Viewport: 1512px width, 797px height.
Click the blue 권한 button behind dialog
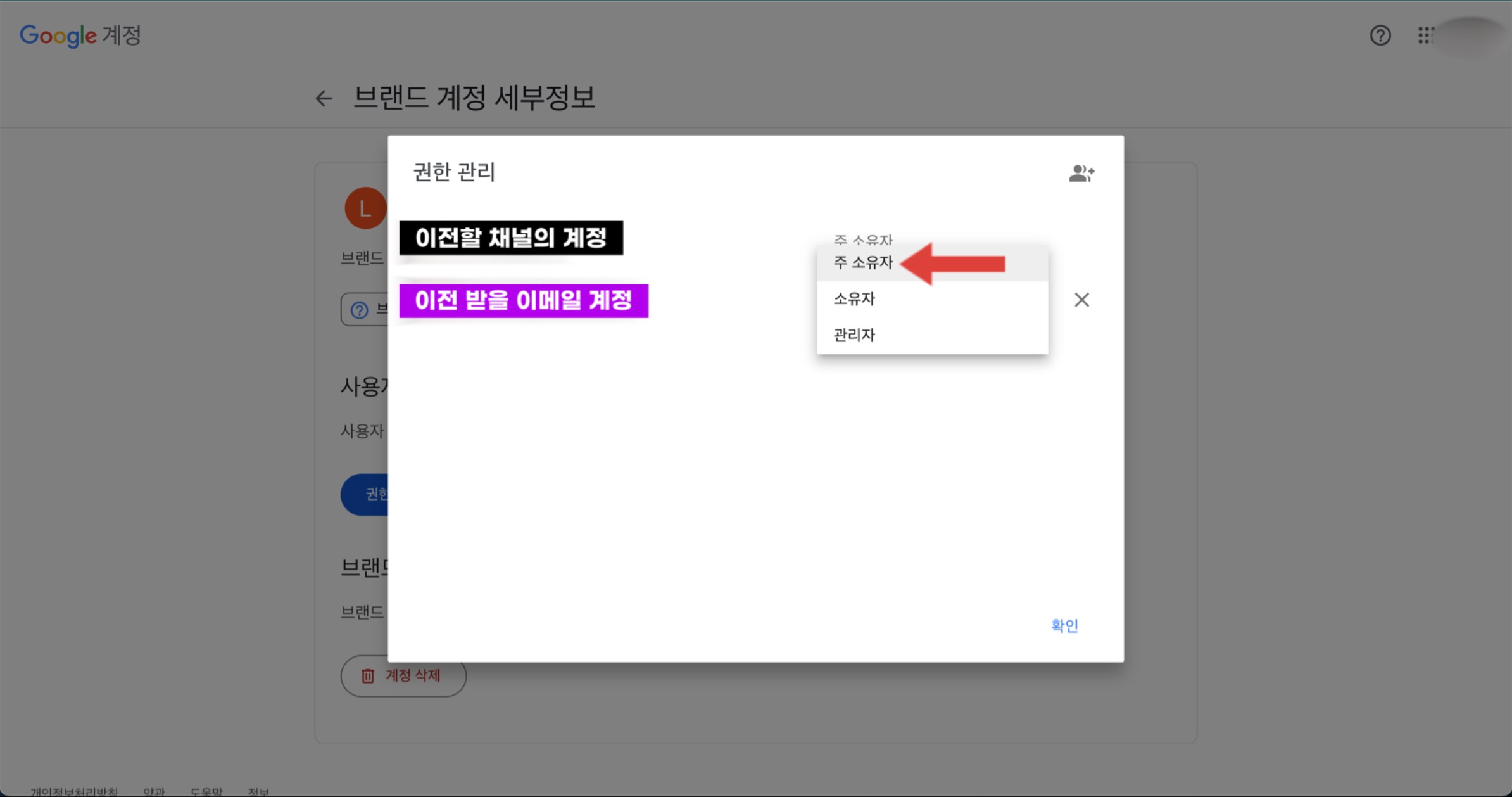tap(367, 494)
